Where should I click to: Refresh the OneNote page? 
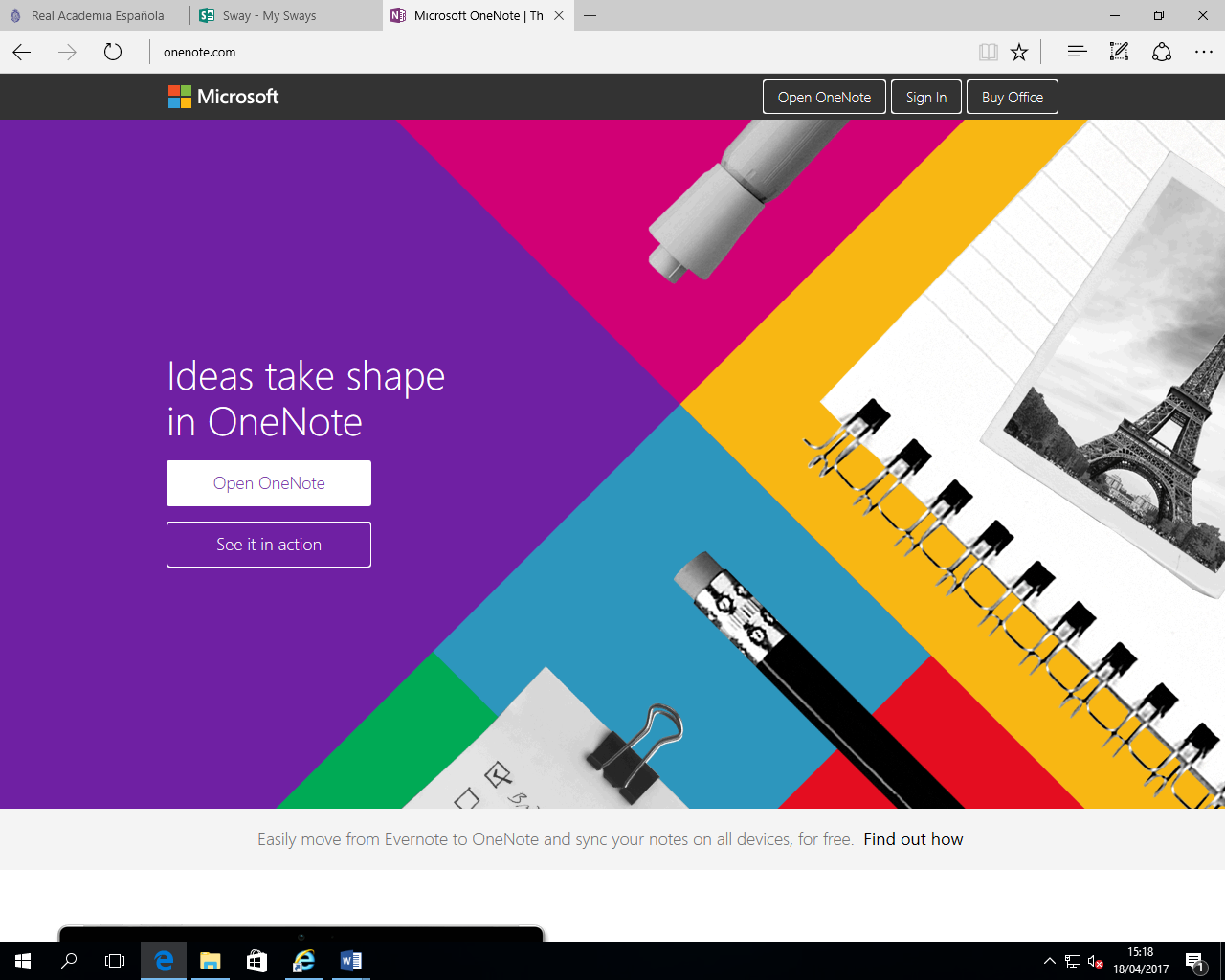(x=113, y=52)
